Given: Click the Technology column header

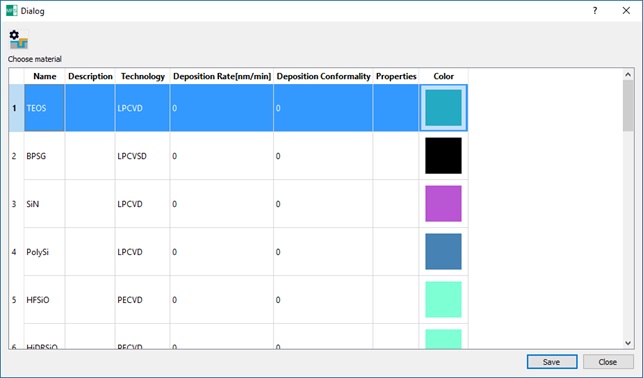Looking at the screenshot, I should (x=142, y=76).
